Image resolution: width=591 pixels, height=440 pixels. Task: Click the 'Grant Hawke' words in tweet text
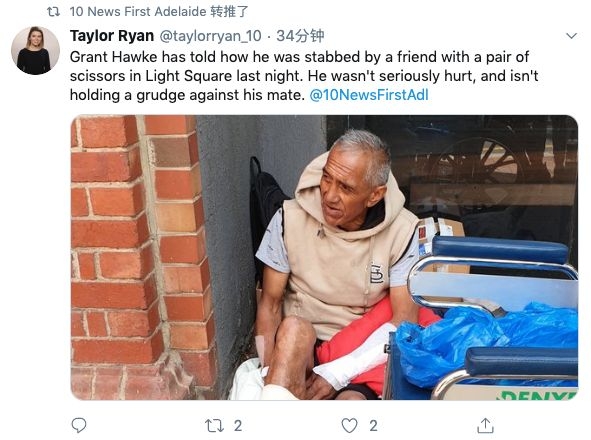pos(113,57)
